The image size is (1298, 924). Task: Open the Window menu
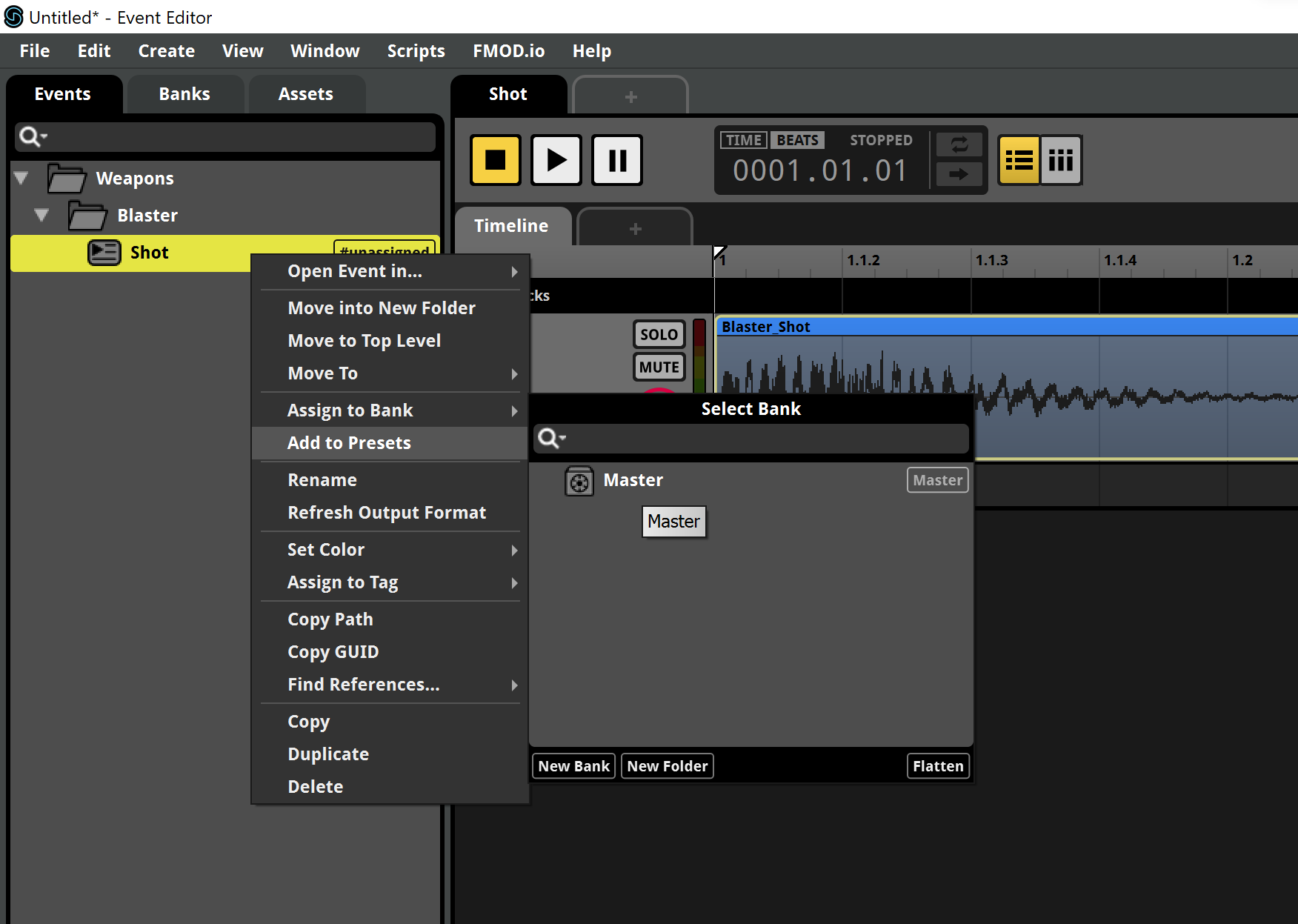[x=325, y=51]
